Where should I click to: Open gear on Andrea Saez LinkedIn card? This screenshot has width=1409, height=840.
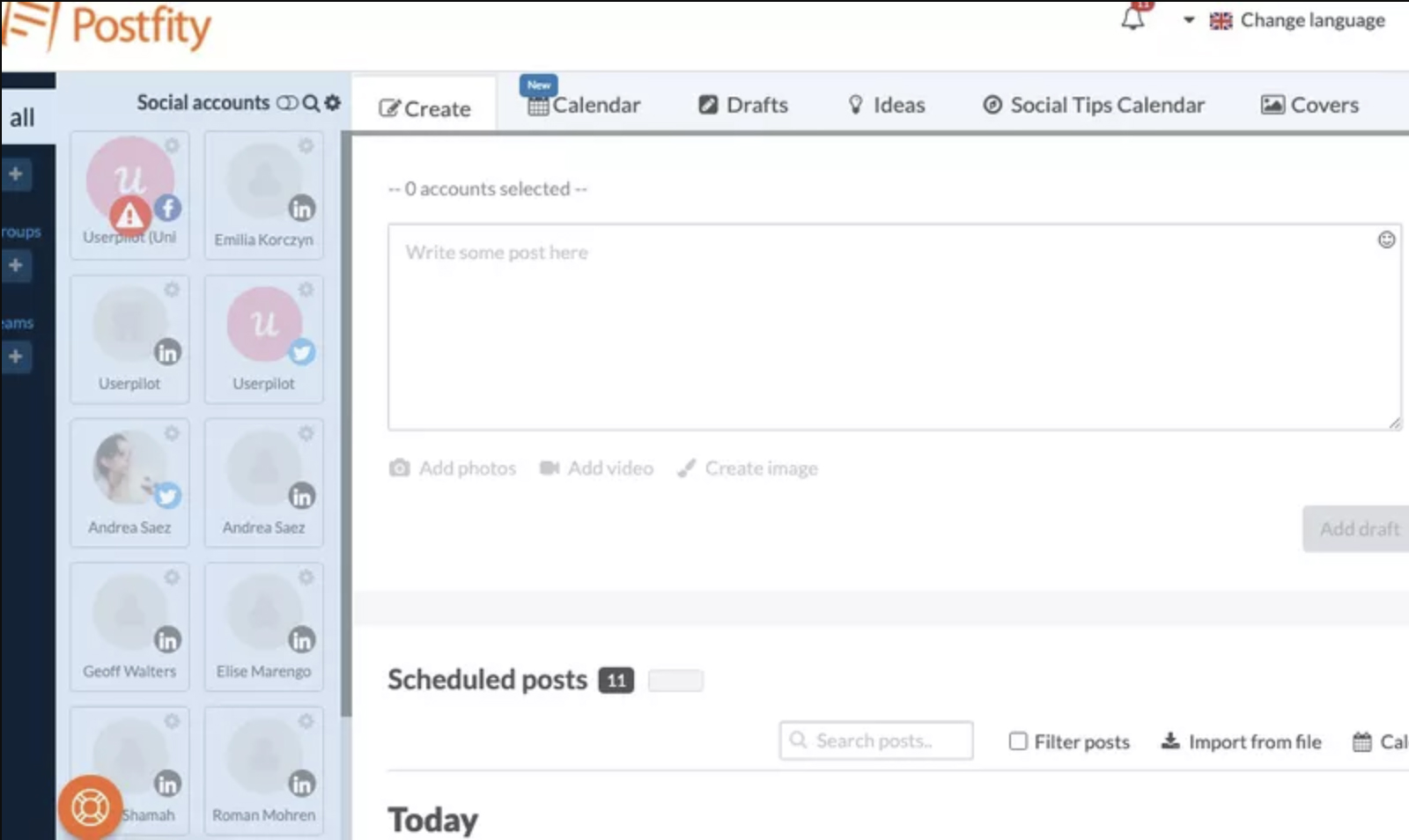pos(306,433)
